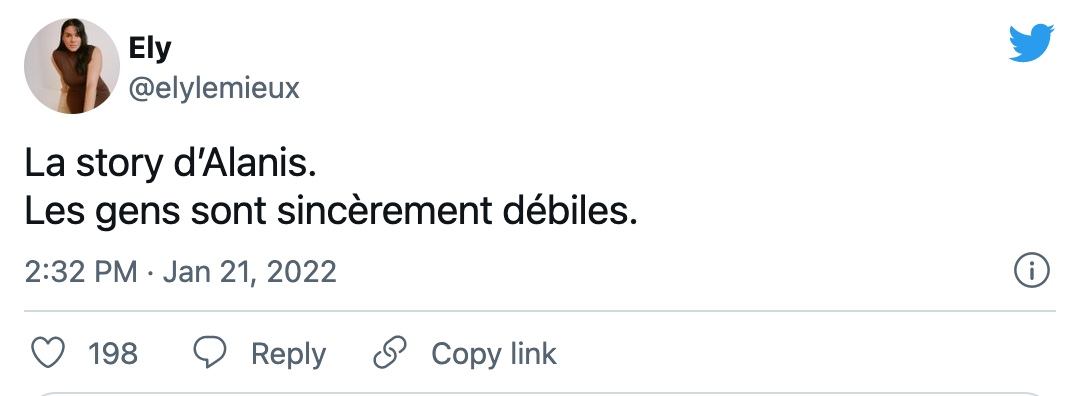Click the reply speech bubble icon
1078x396 pixels.
pos(210,352)
